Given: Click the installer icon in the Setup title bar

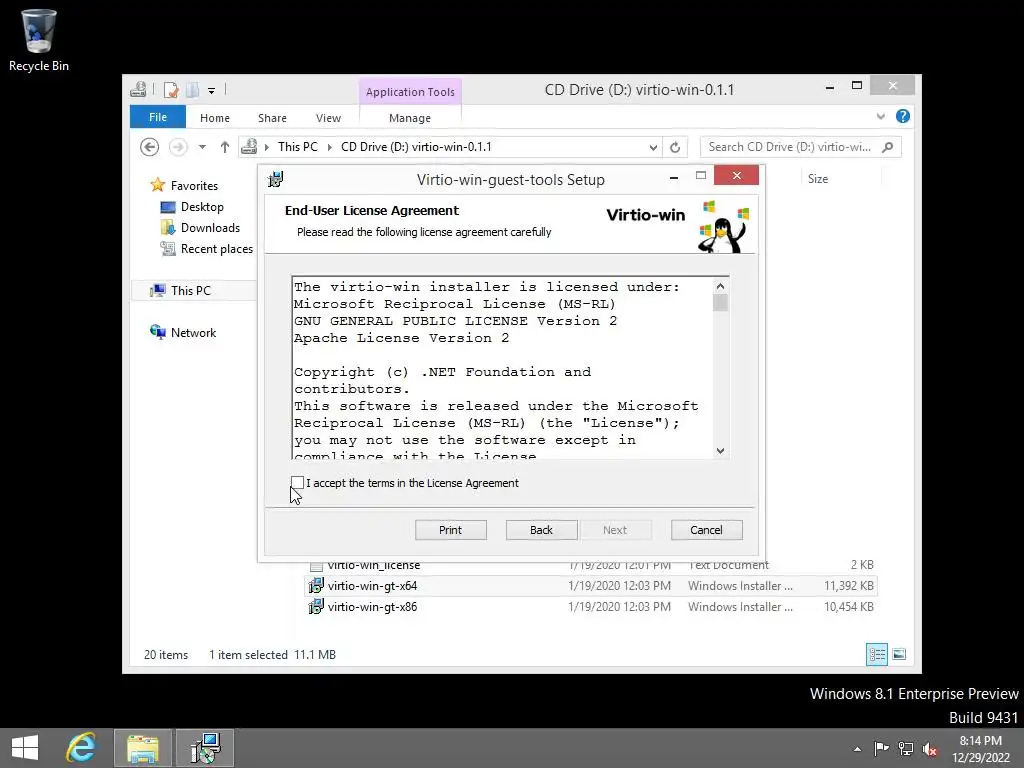Looking at the screenshot, I should pyautogui.click(x=276, y=179).
